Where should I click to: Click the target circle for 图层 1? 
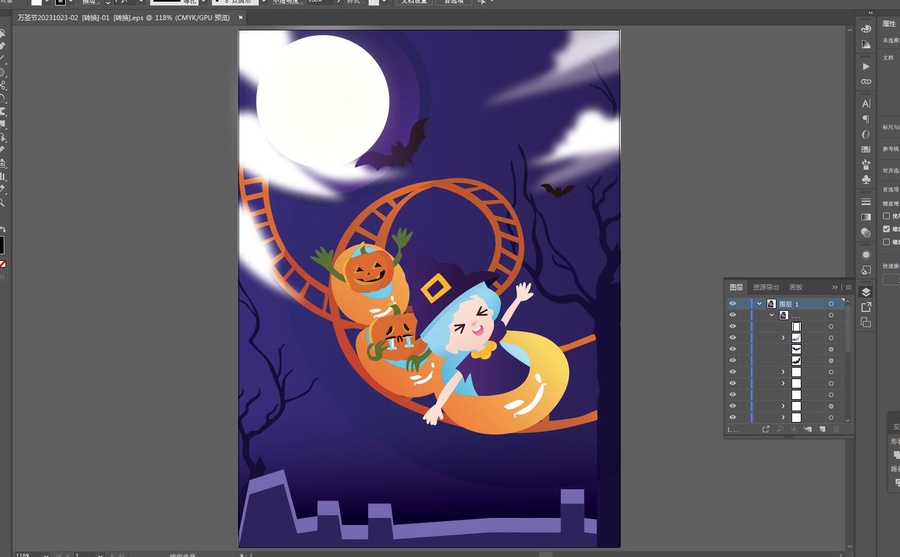click(x=831, y=304)
